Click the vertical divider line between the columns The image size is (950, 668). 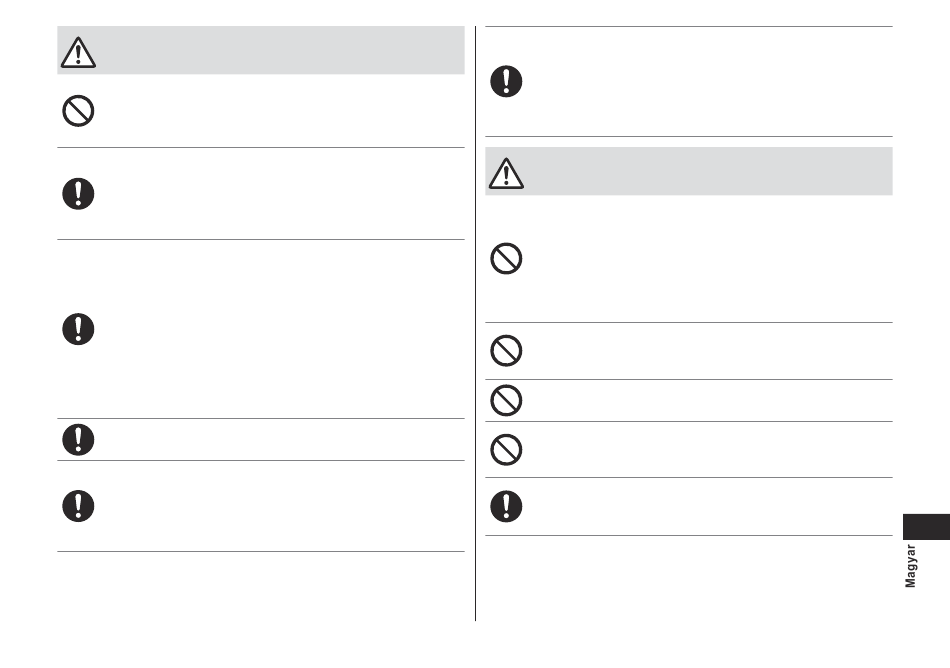click(x=476, y=323)
